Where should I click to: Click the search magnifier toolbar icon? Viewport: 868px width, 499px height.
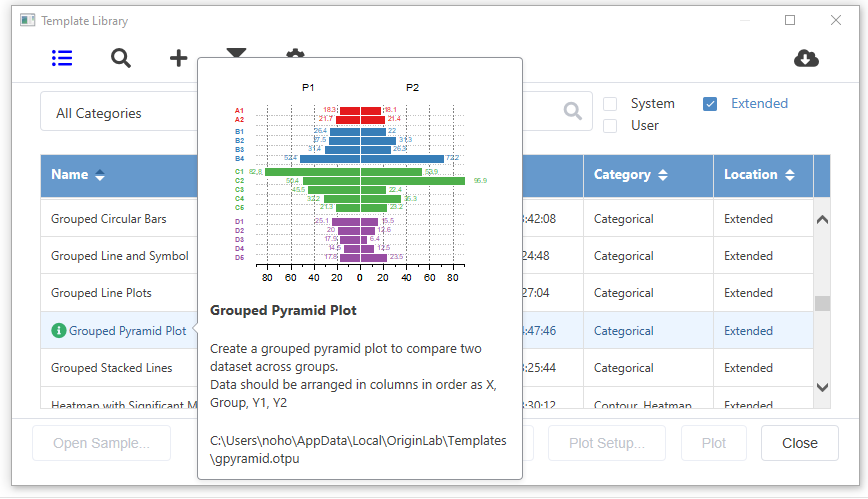121,58
